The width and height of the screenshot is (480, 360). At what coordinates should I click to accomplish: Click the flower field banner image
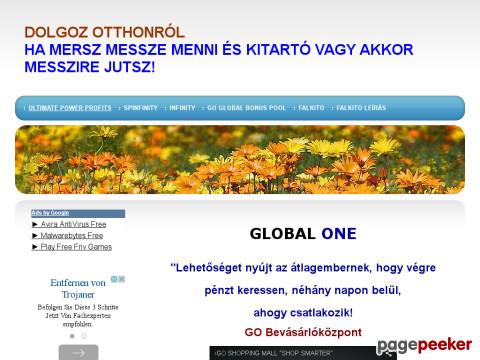point(240,160)
